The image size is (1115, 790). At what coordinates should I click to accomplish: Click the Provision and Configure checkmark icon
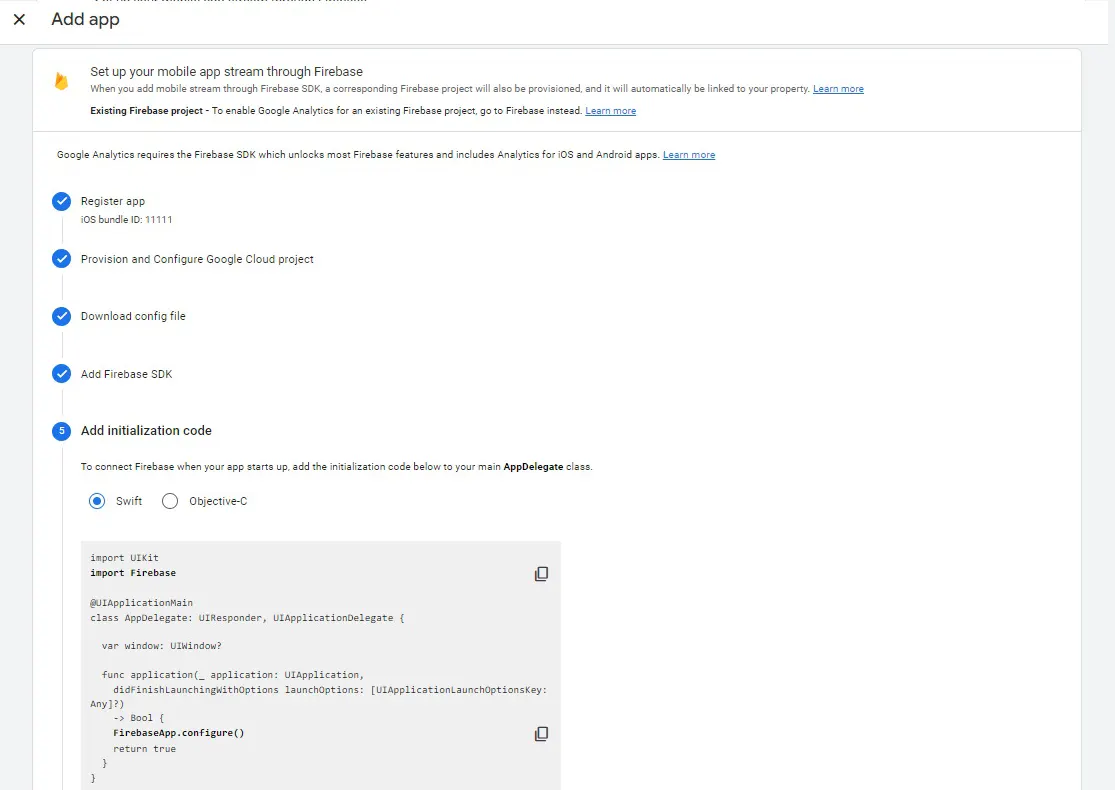coord(62,259)
